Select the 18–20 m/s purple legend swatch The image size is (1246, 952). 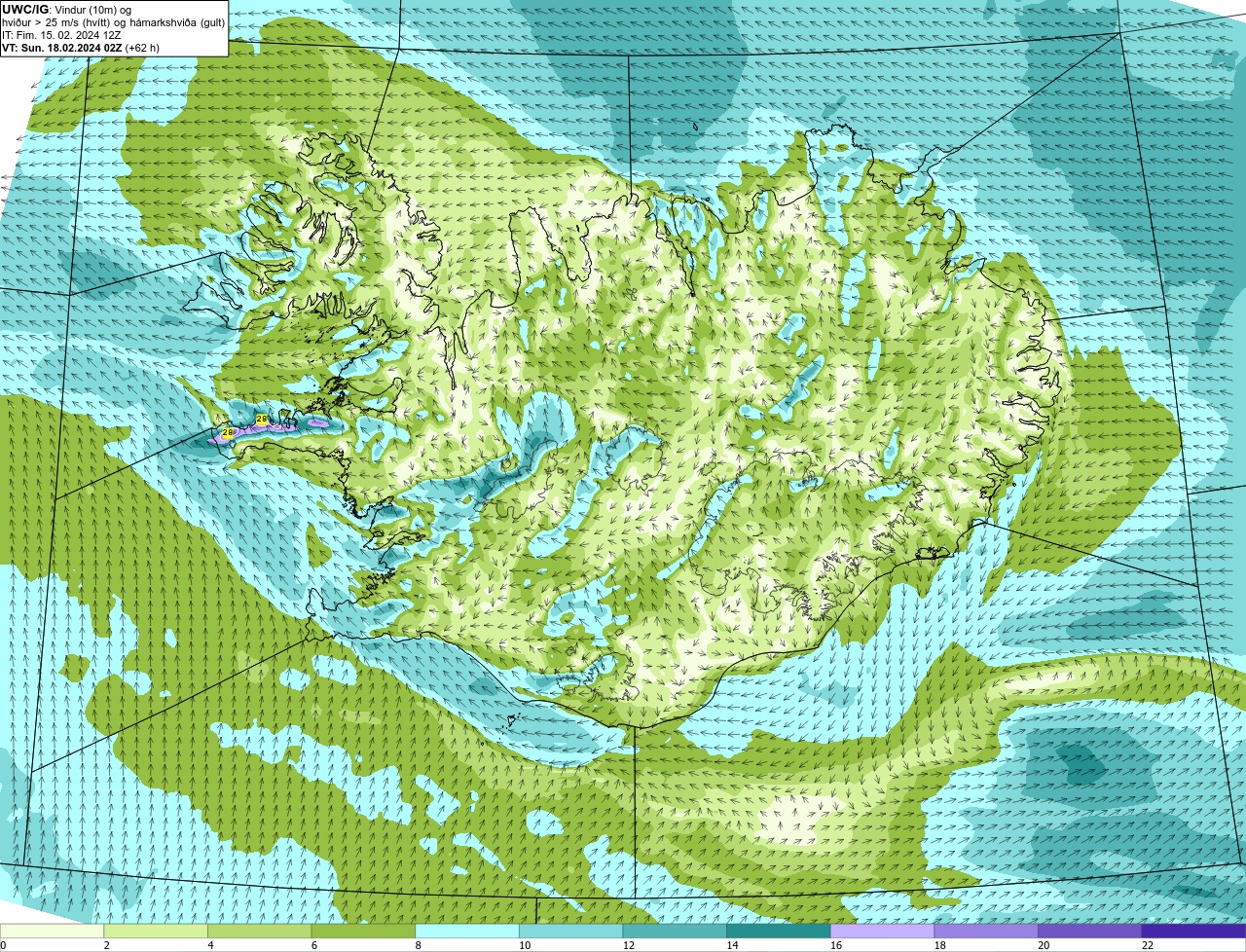point(985,931)
